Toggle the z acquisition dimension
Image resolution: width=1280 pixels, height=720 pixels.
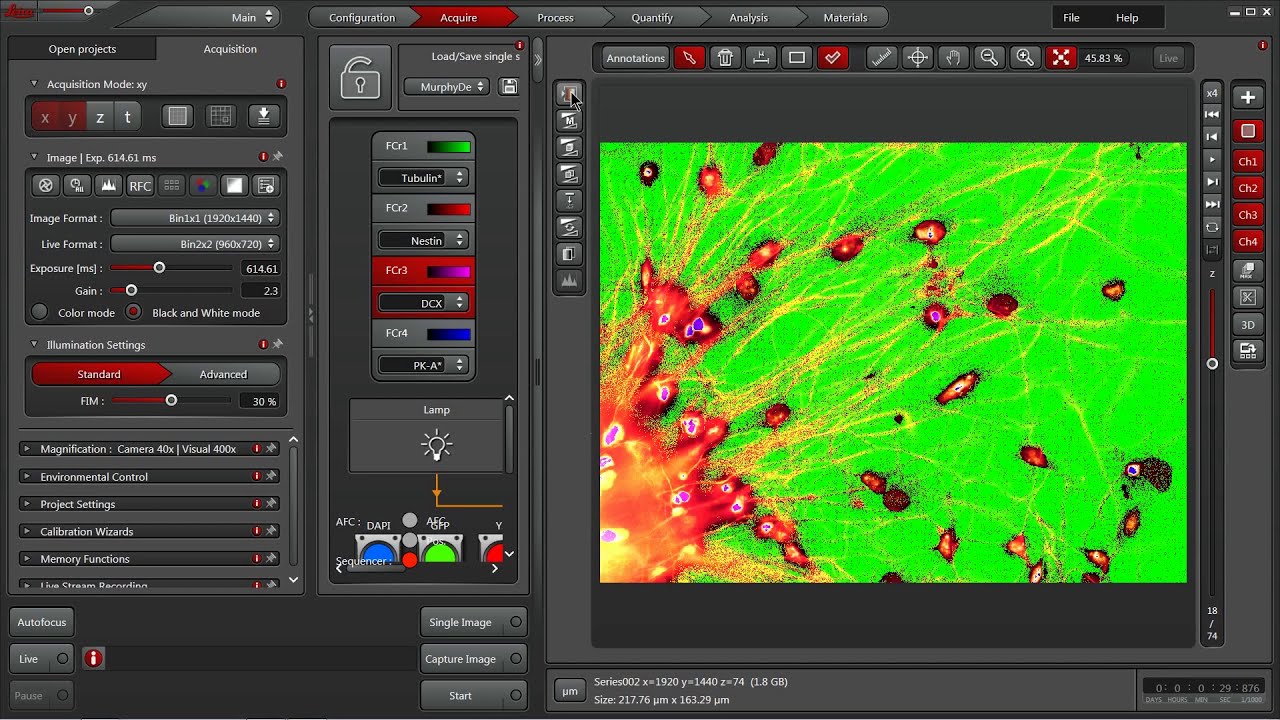click(100, 117)
